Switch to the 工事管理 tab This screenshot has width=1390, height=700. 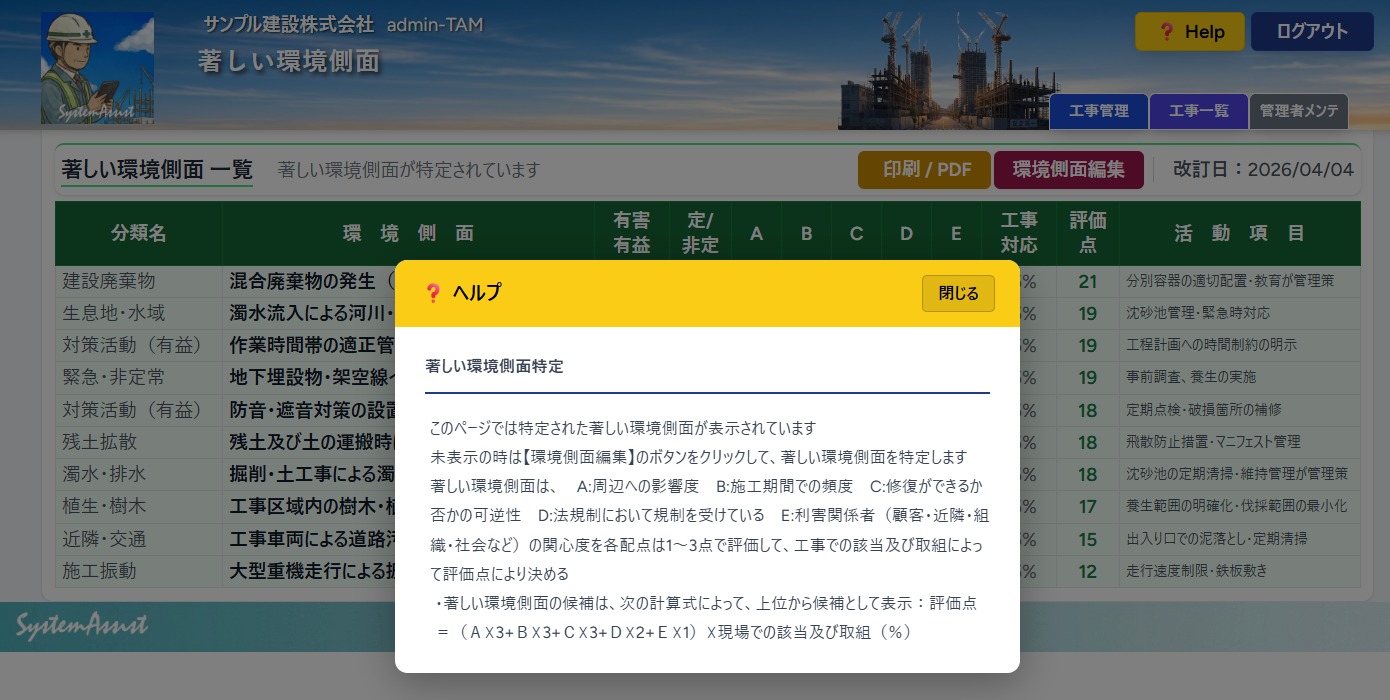[x=1098, y=112]
